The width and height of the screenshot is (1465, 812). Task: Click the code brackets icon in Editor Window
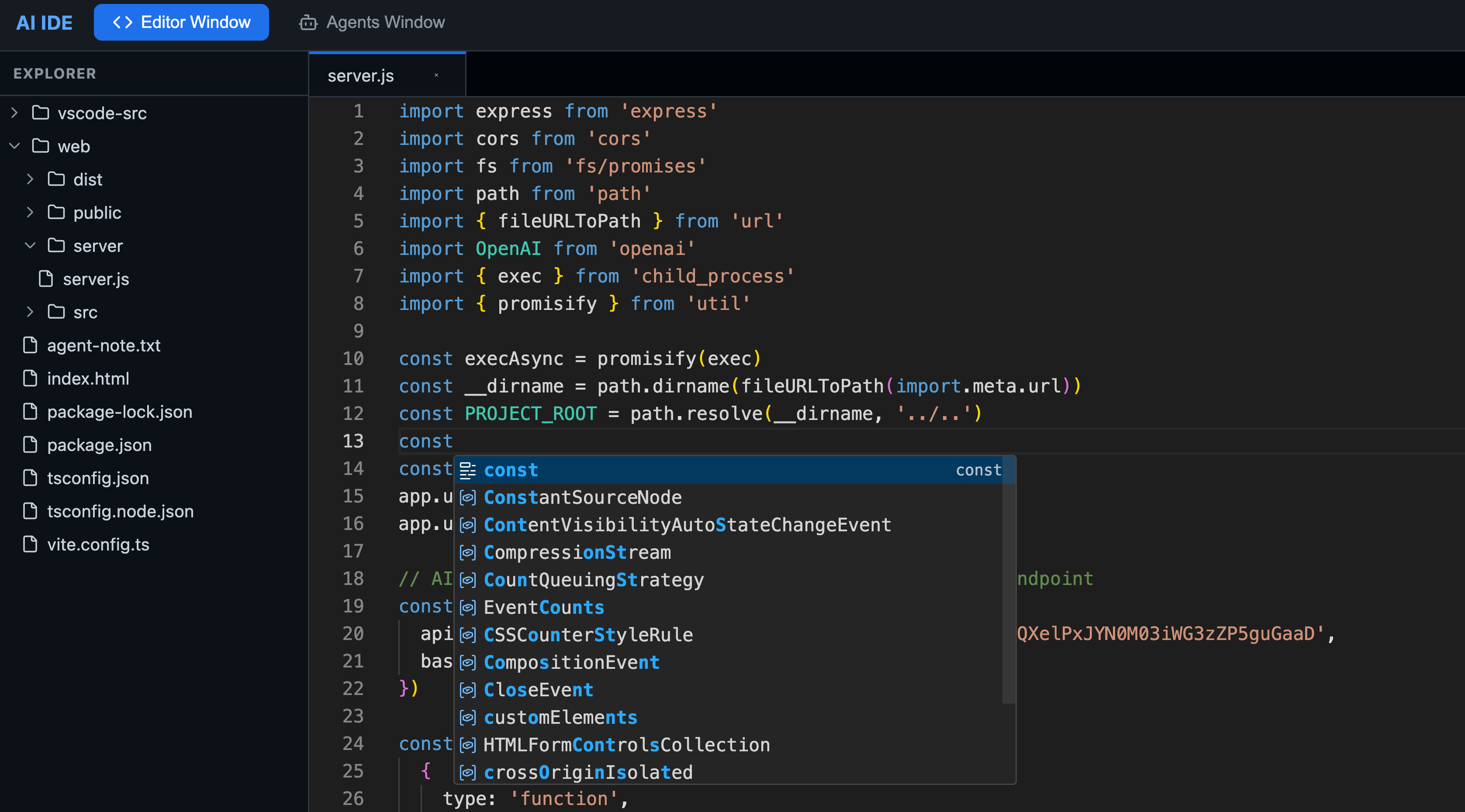pos(123,22)
